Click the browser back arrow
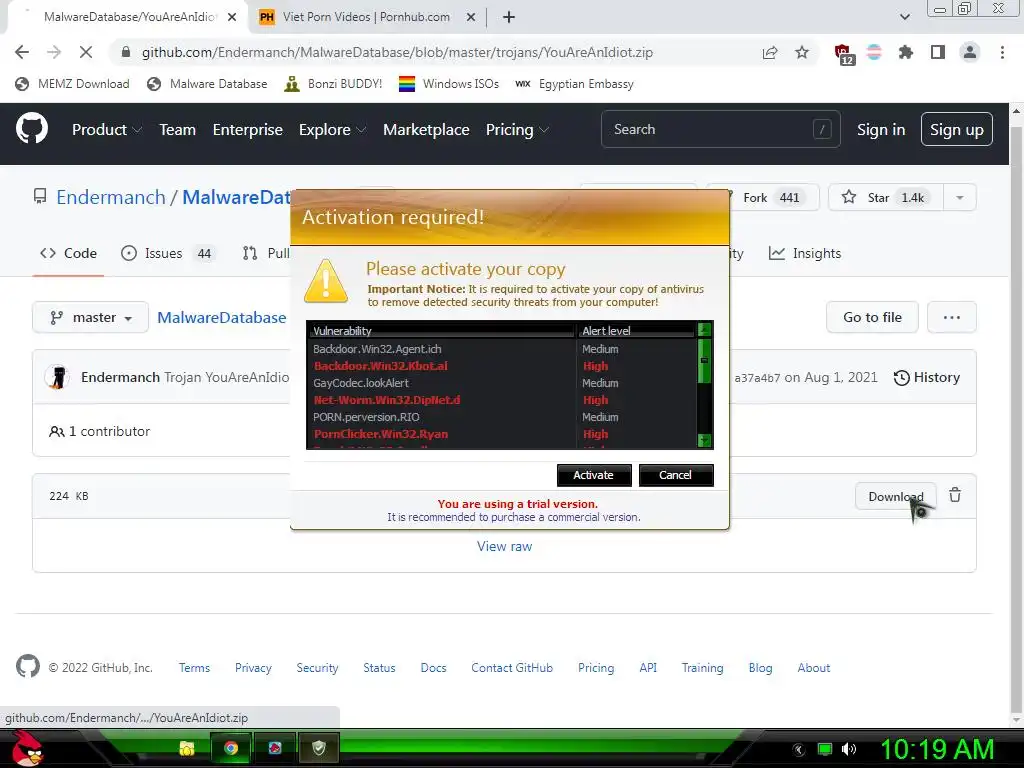 point(22,52)
